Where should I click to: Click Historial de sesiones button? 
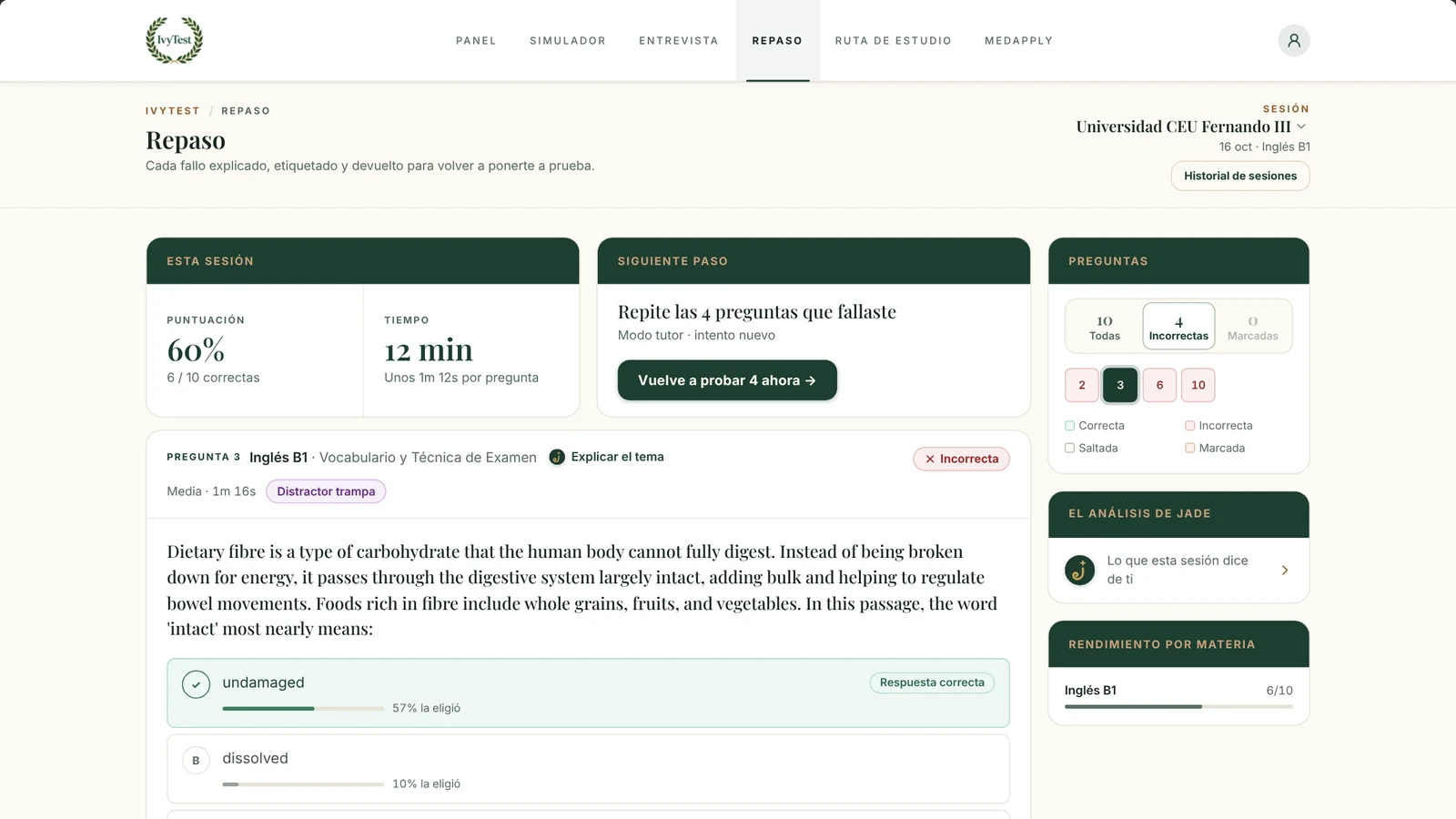1240,176
